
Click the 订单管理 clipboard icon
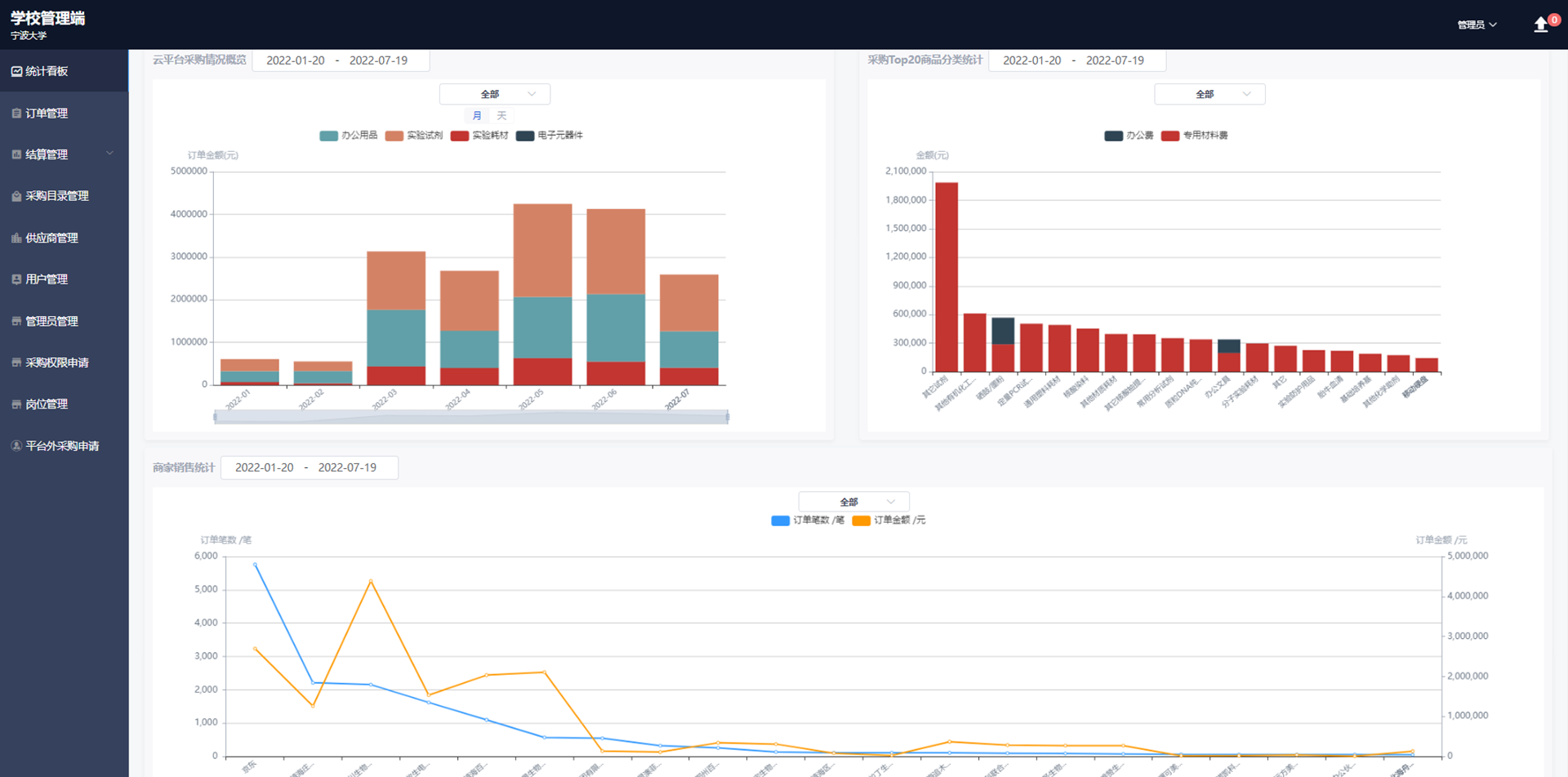tap(16, 114)
